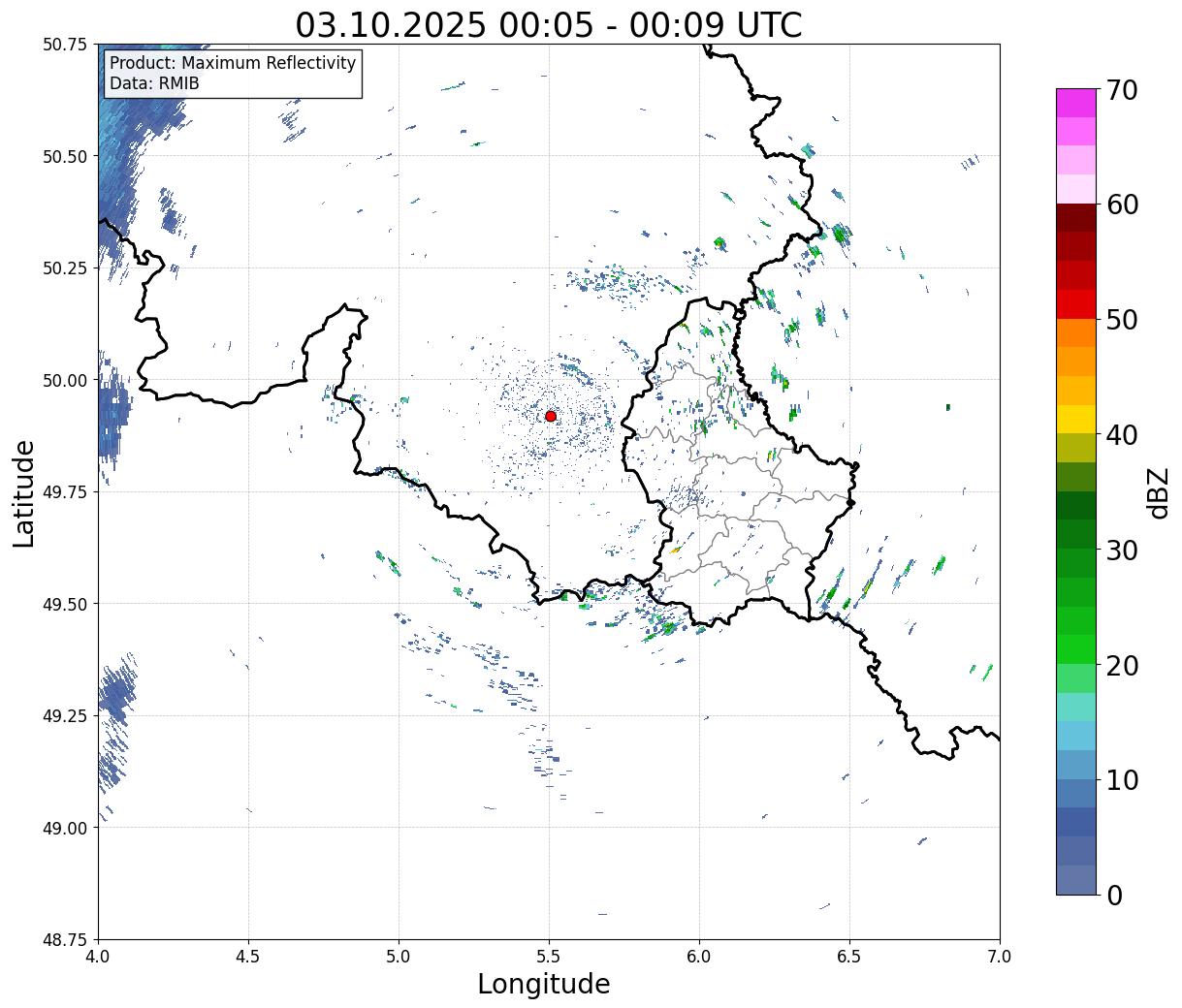Click the 'Product: Maximum Reflectivity' legend line
The width and height of the screenshot is (1182, 1008).
point(233,63)
